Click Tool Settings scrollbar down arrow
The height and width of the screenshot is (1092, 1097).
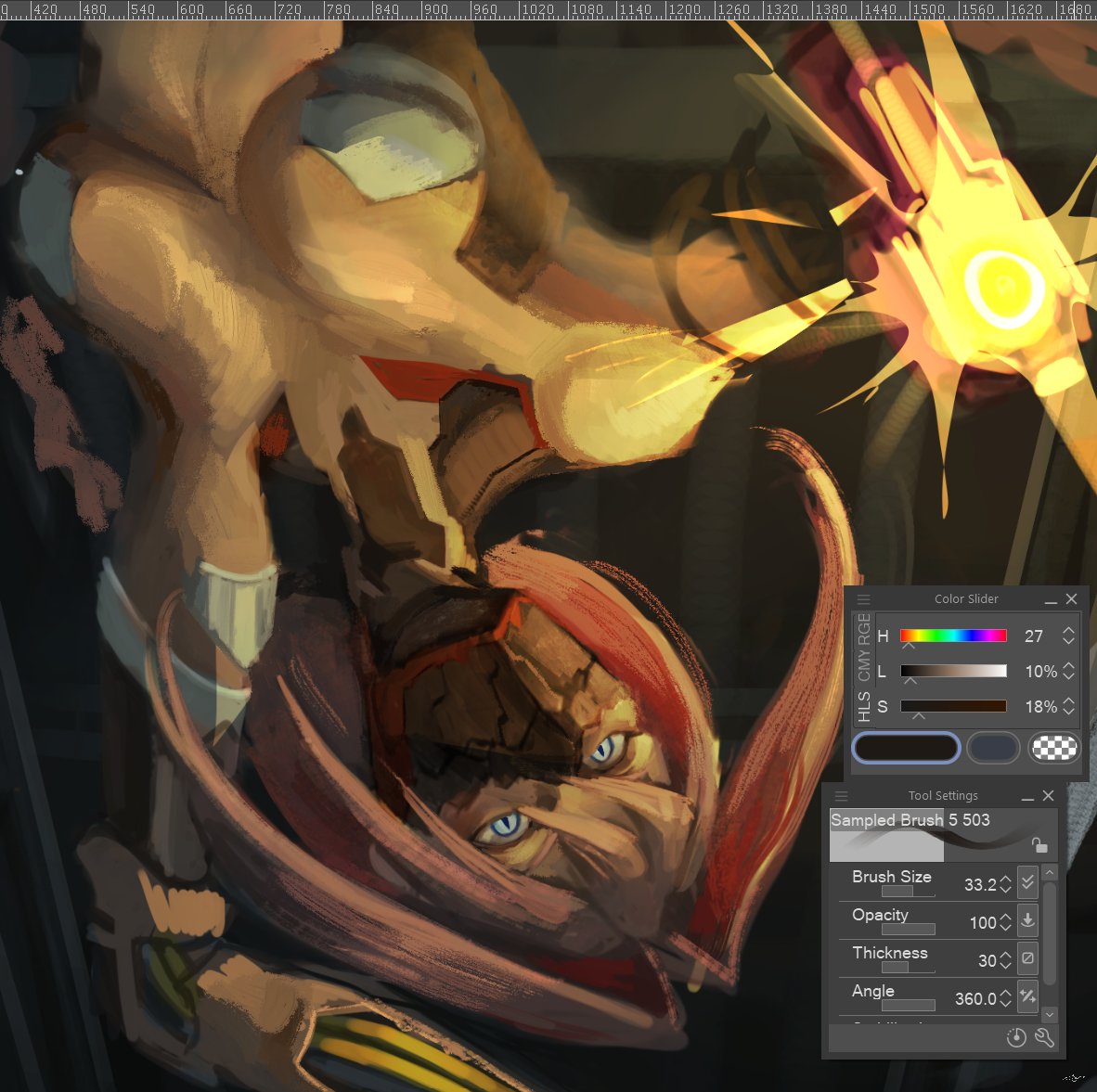1049,1014
